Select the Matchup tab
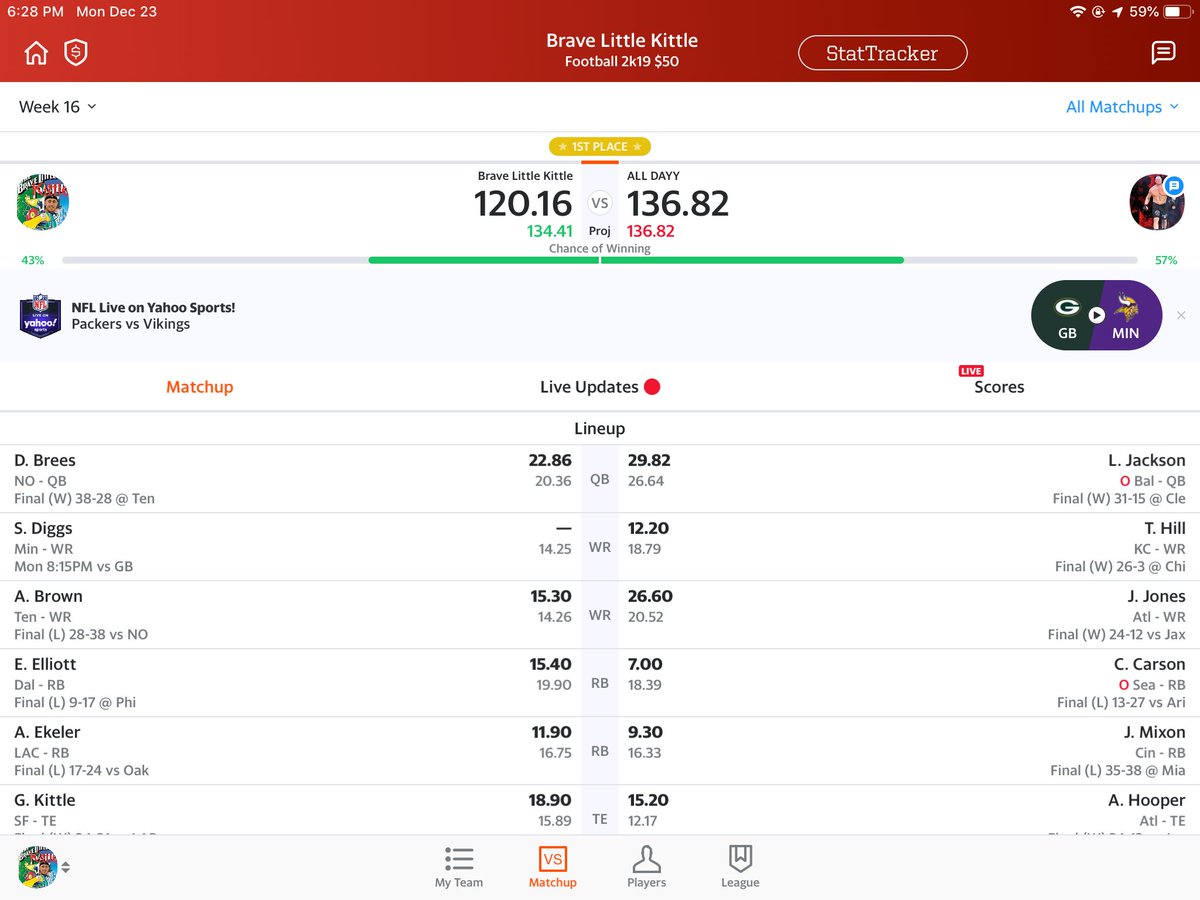This screenshot has height=900, width=1200. (199, 387)
